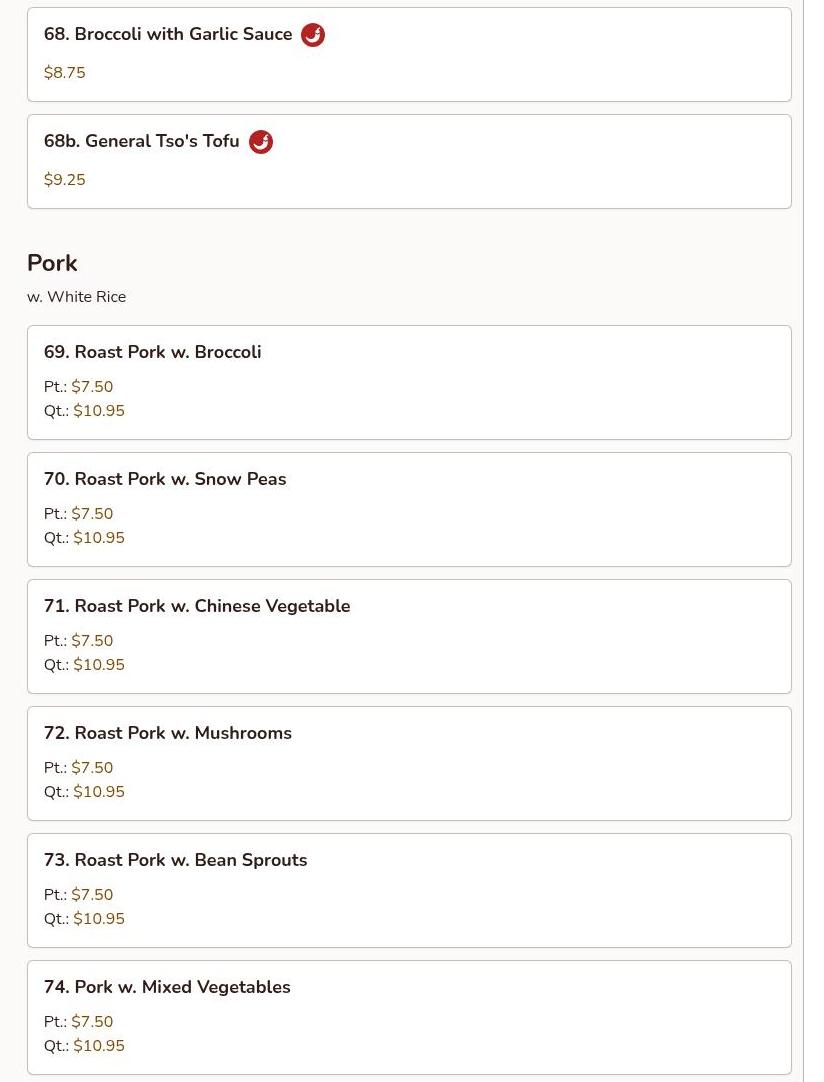Choose 70. Roast Pork w. Snow Peas
Screen dimensions: 824x1082
point(165,479)
